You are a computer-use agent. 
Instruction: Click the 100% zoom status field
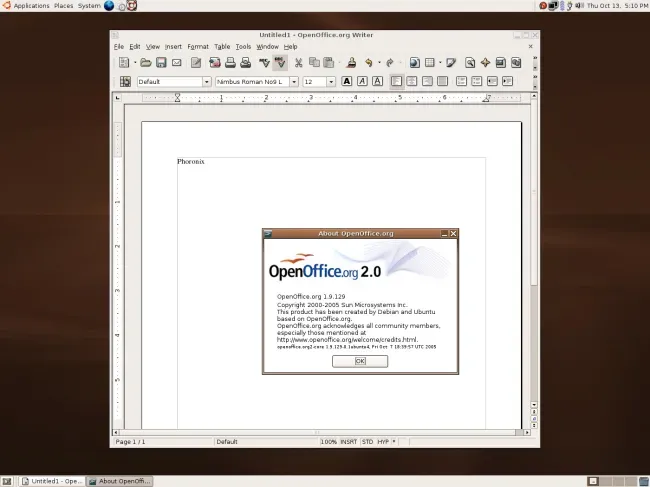[x=328, y=442]
